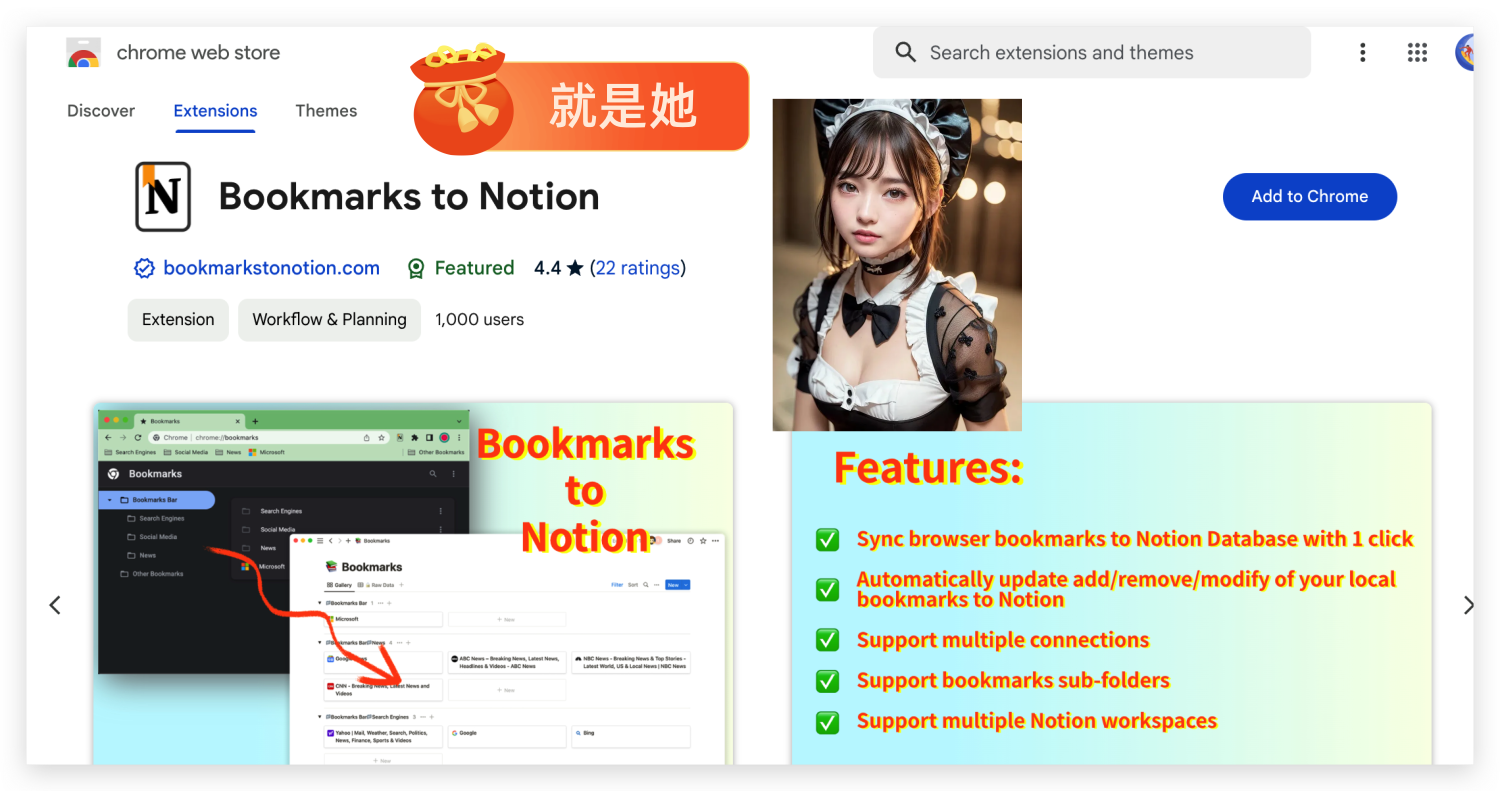
Task: Open the Google apps grid icon
Action: 1417,52
